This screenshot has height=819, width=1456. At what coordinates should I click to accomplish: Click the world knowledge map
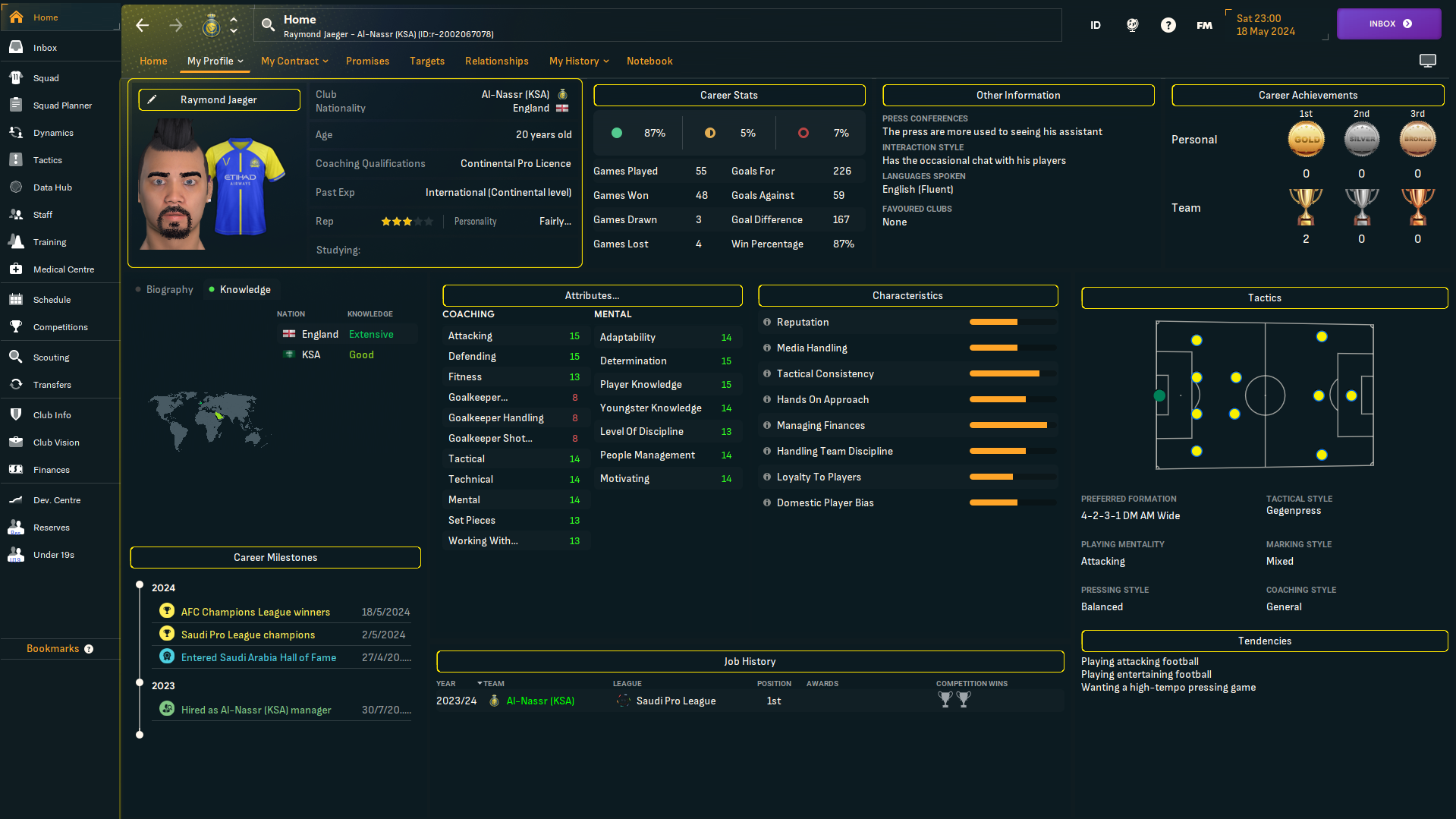pyautogui.click(x=209, y=421)
